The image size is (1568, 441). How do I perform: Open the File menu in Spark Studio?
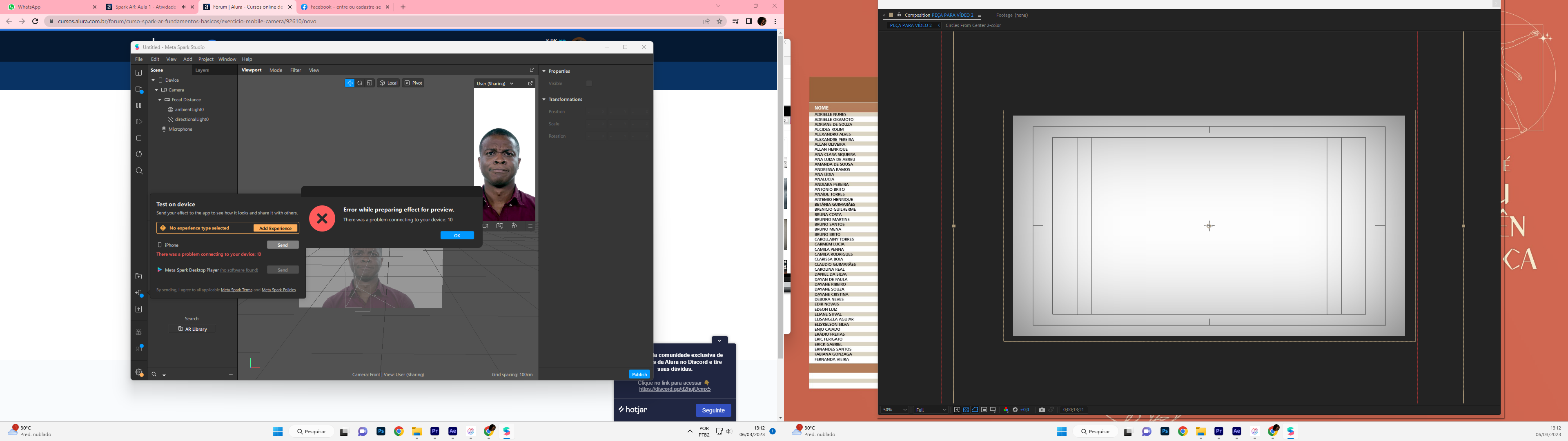click(139, 59)
